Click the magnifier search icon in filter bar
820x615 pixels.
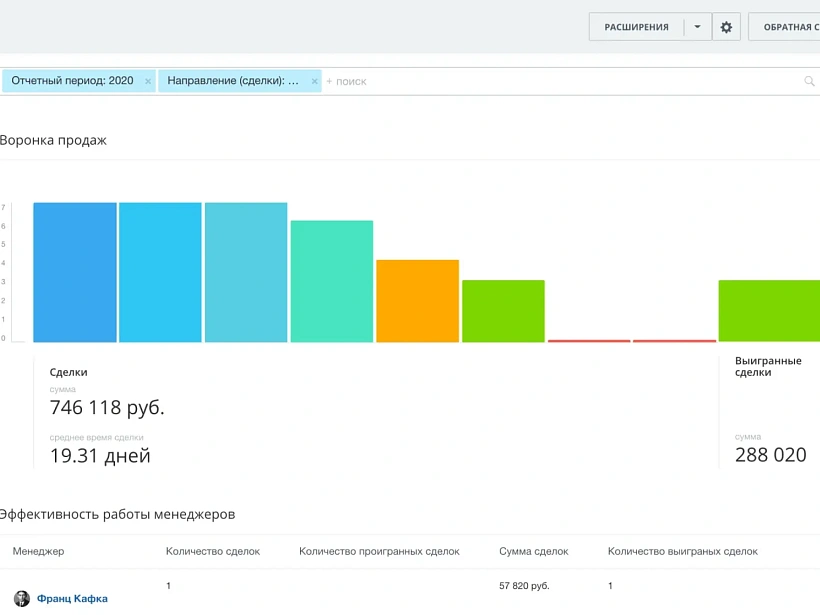pyautogui.click(x=809, y=81)
